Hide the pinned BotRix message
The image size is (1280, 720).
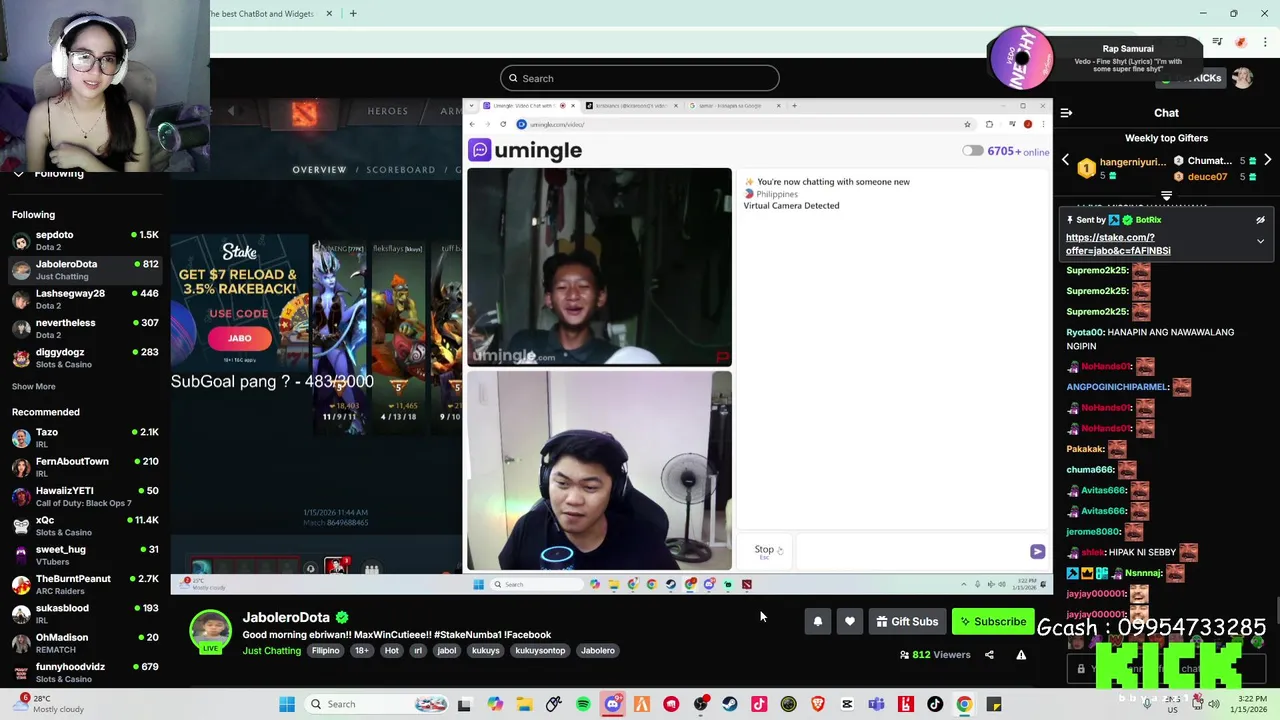click(x=1260, y=220)
